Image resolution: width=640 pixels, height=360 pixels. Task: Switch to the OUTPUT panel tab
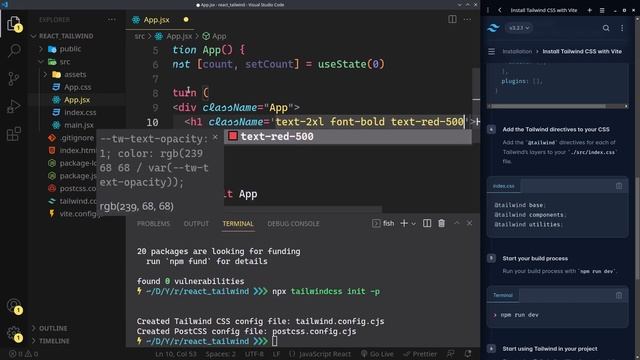[x=196, y=224]
